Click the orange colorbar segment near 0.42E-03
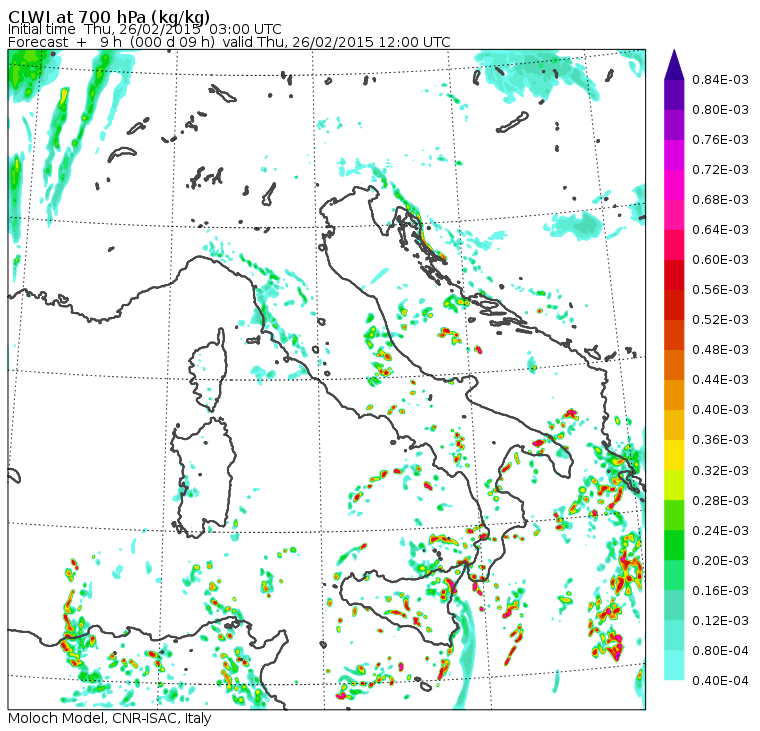The width and height of the screenshot is (760, 731). click(x=674, y=395)
